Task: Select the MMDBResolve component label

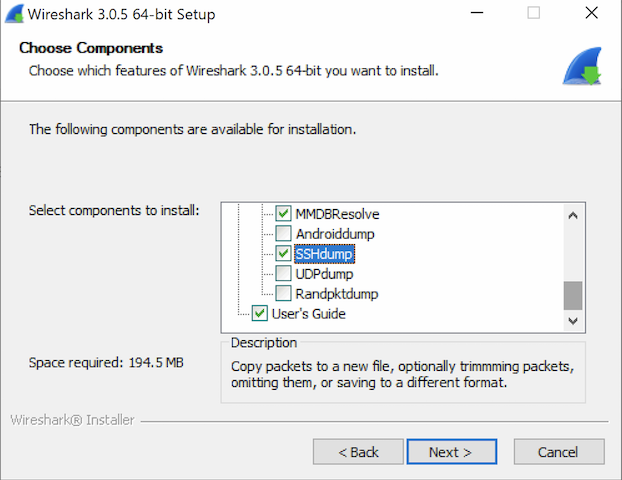Action: coord(337,214)
